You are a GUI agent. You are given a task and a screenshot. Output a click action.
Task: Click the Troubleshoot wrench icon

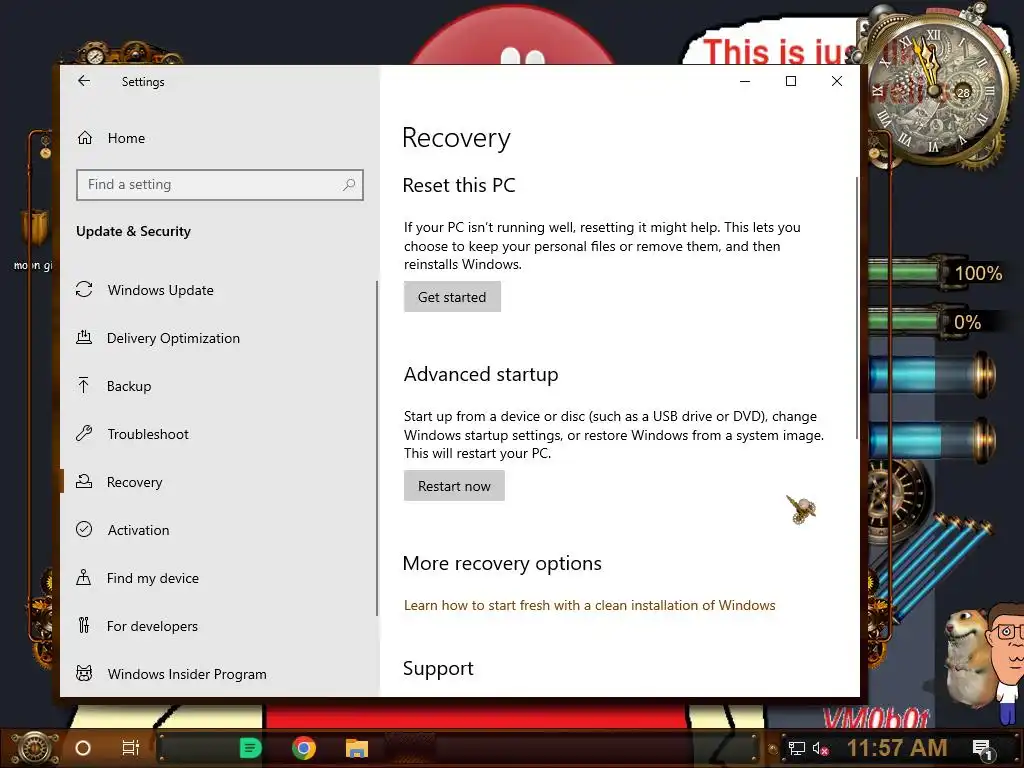[84, 433]
